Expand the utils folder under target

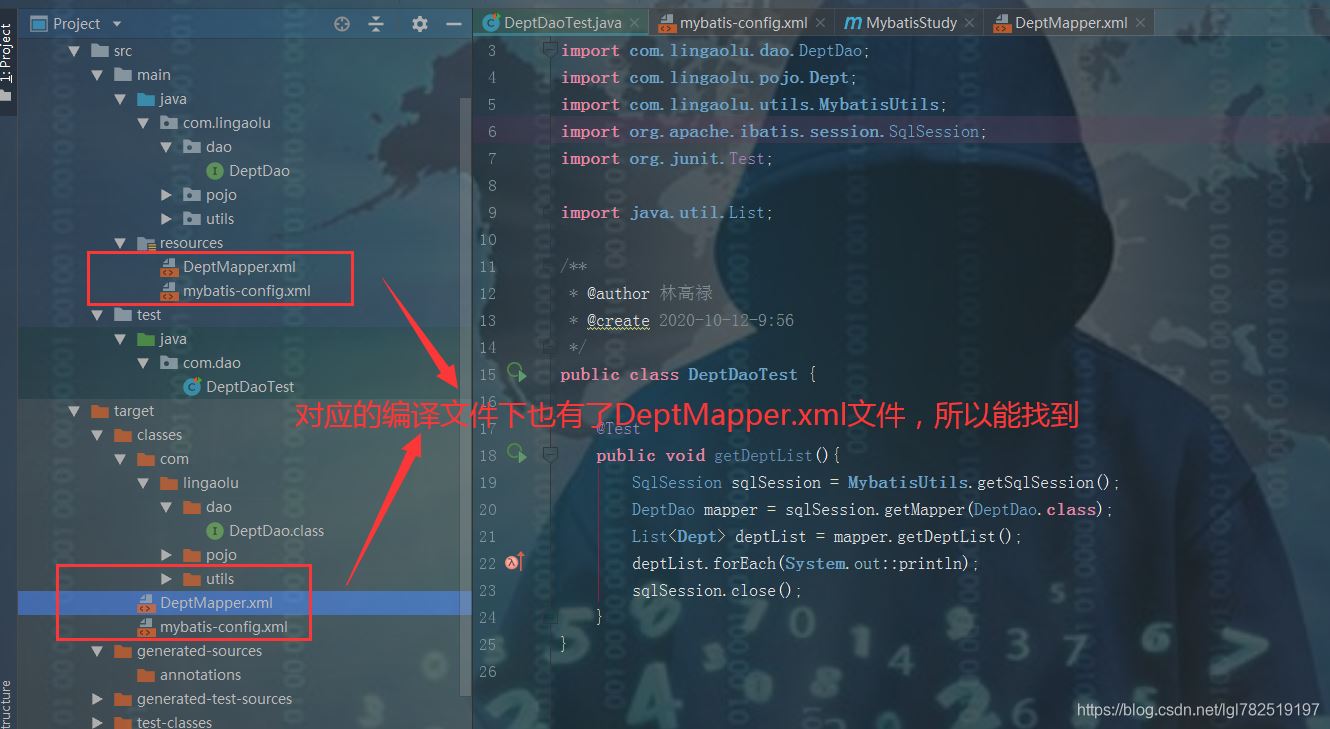click(167, 579)
